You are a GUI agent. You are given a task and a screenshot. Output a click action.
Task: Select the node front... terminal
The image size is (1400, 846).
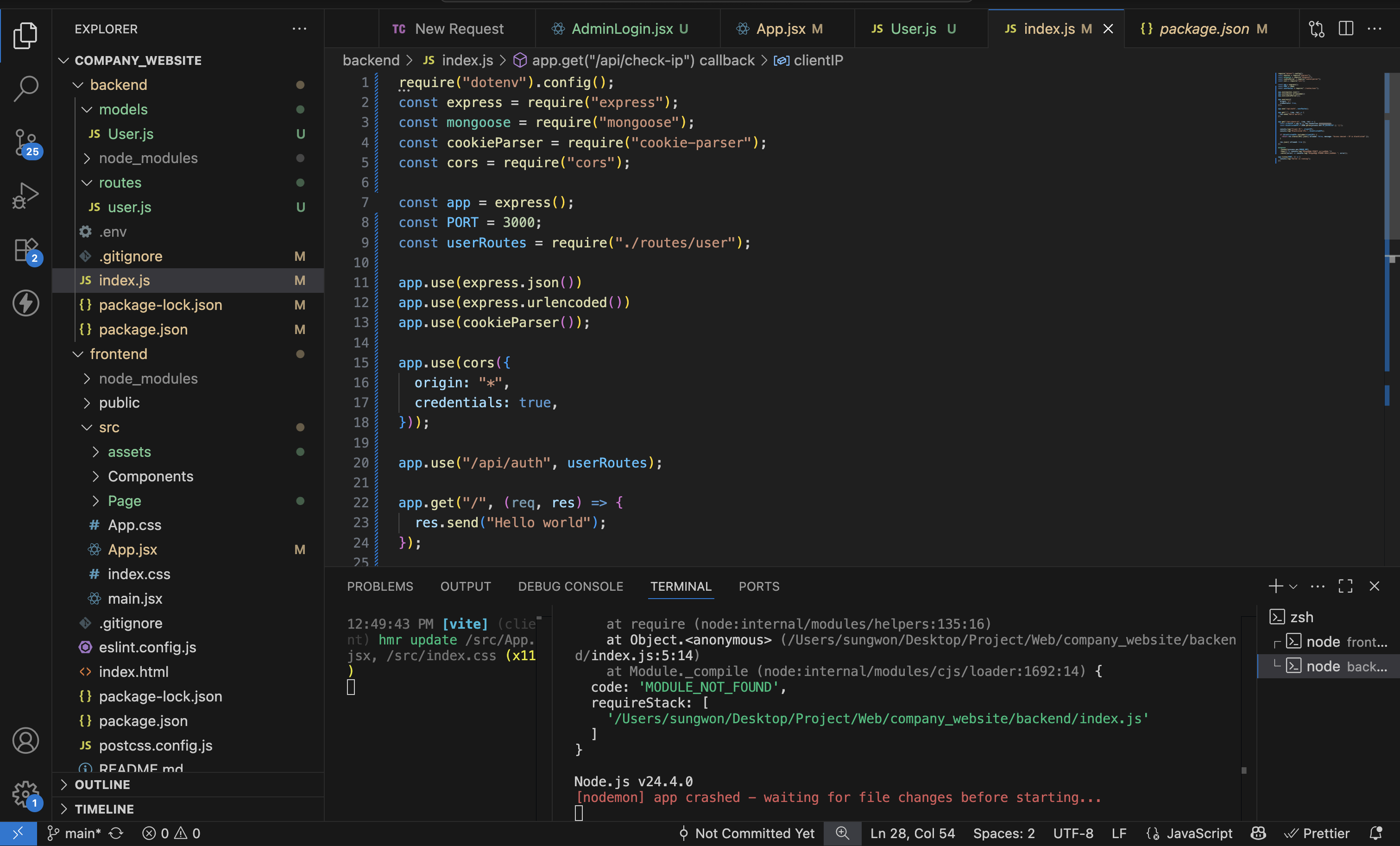tap(1329, 642)
